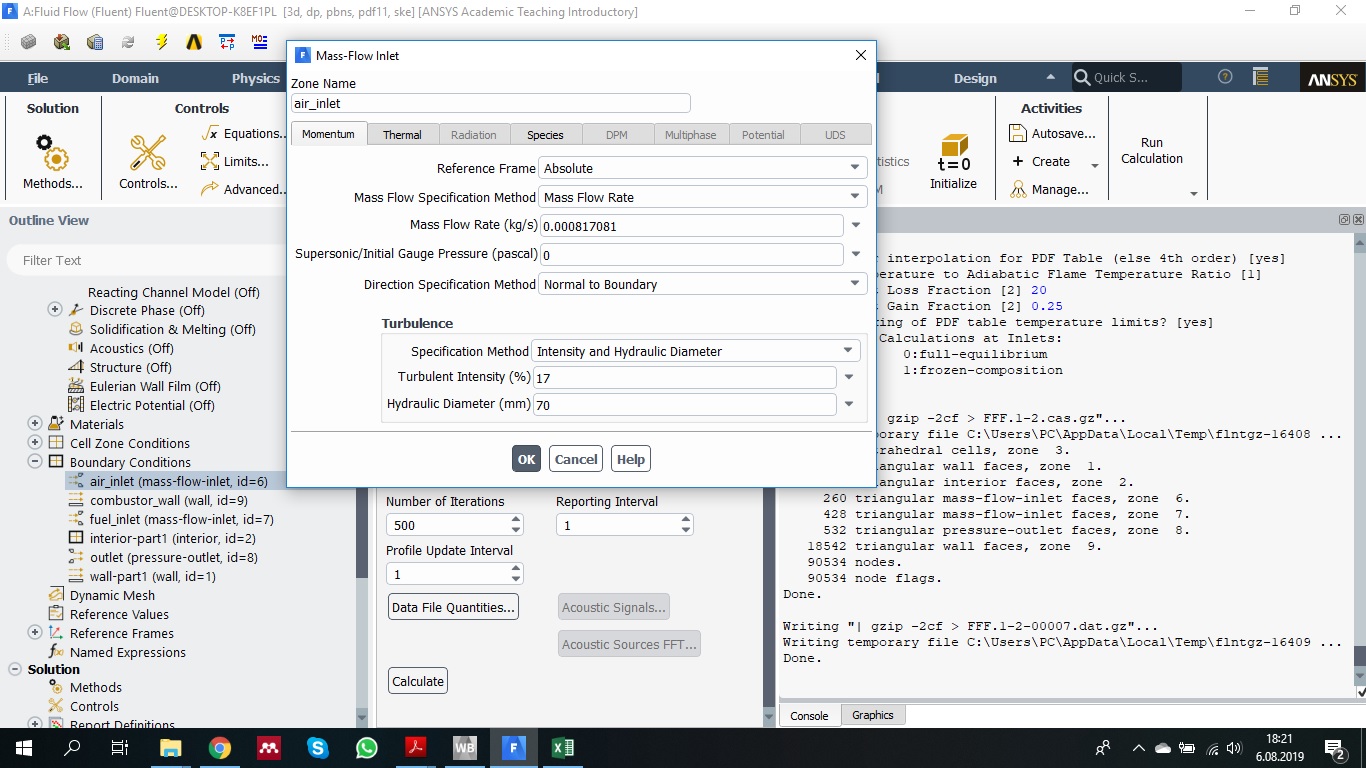
Task: Open the Autosave settings
Action: [1053, 133]
